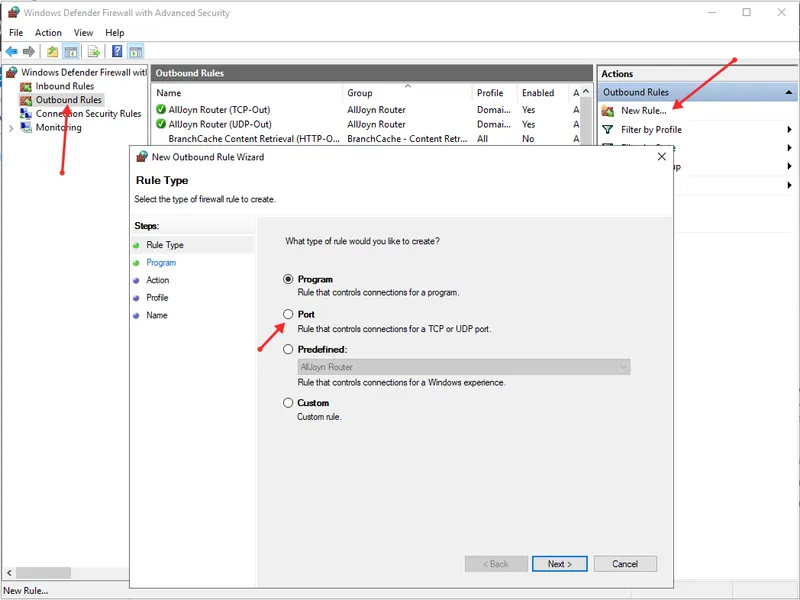This screenshot has height=600, width=800.
Task: Click the Back arrow toolbar icon
Action: pos(12,51)
